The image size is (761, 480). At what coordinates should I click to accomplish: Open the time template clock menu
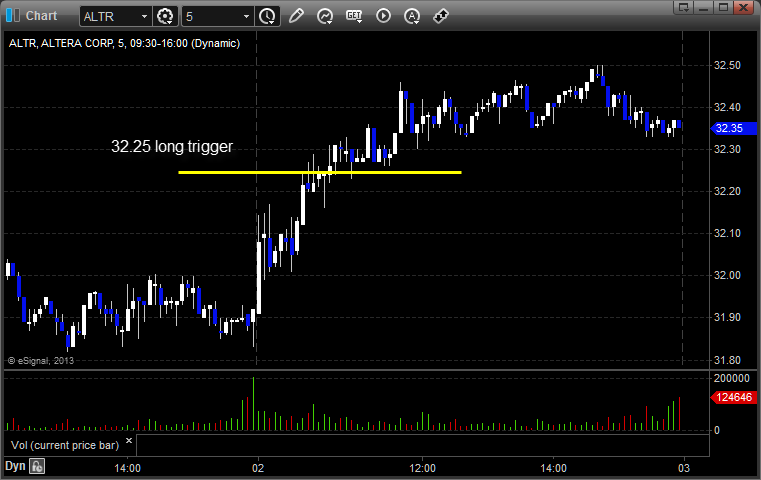pyautogui.click(x=267, y=17)
